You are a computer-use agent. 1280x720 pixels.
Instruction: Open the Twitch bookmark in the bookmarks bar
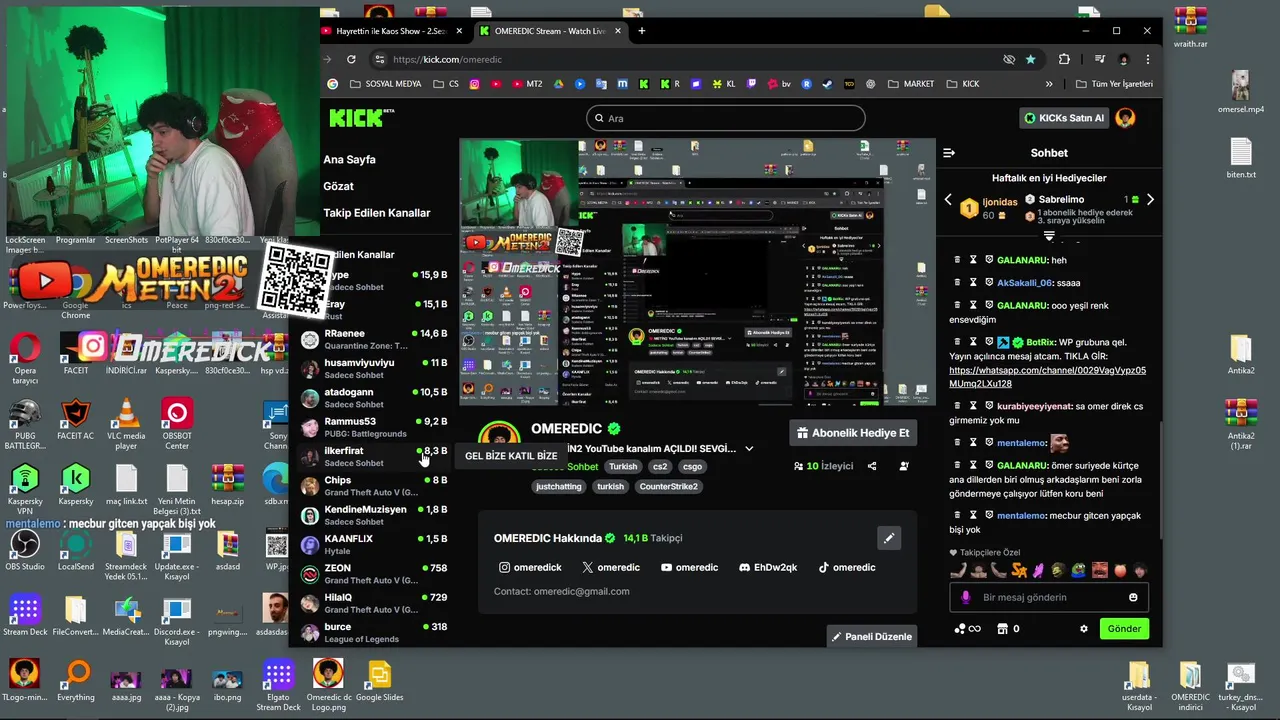751,84
